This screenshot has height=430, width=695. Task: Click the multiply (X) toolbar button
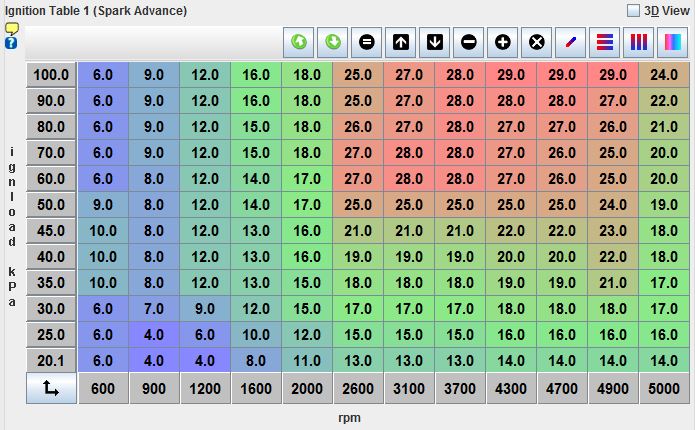click(537, 42)
